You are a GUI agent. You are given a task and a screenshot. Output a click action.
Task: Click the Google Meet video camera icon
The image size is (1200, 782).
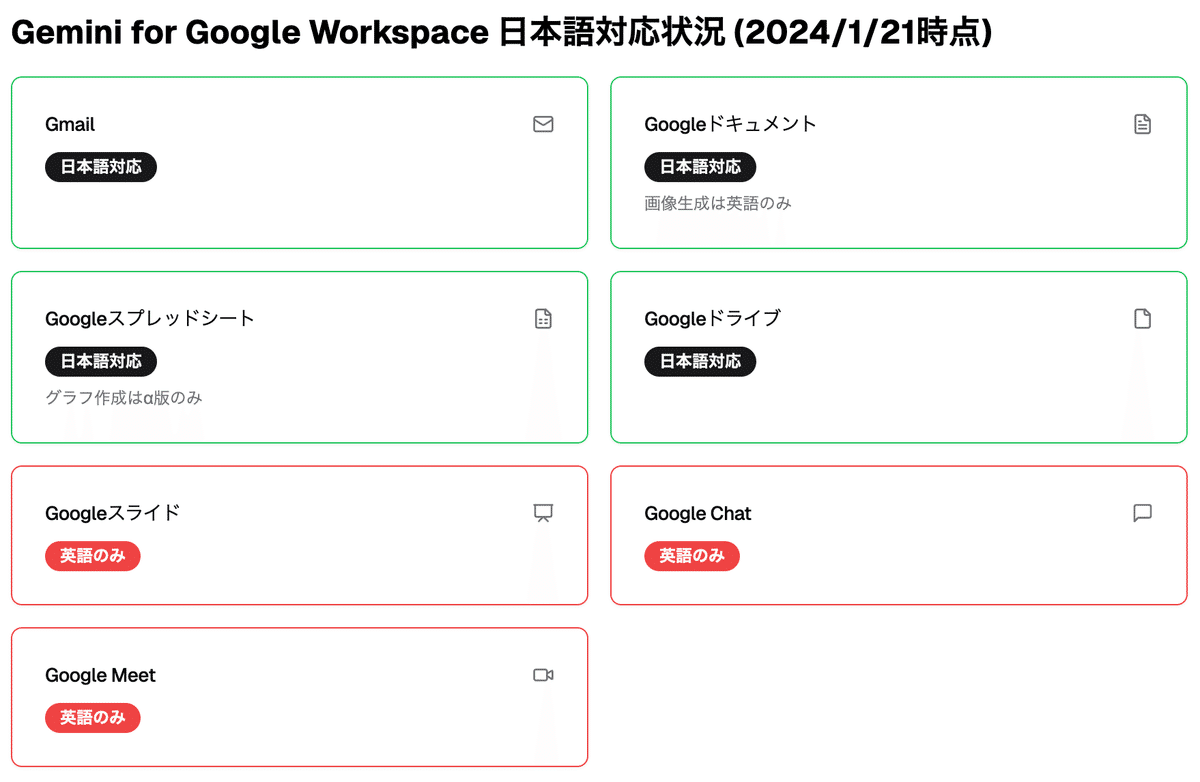(543, 675)
